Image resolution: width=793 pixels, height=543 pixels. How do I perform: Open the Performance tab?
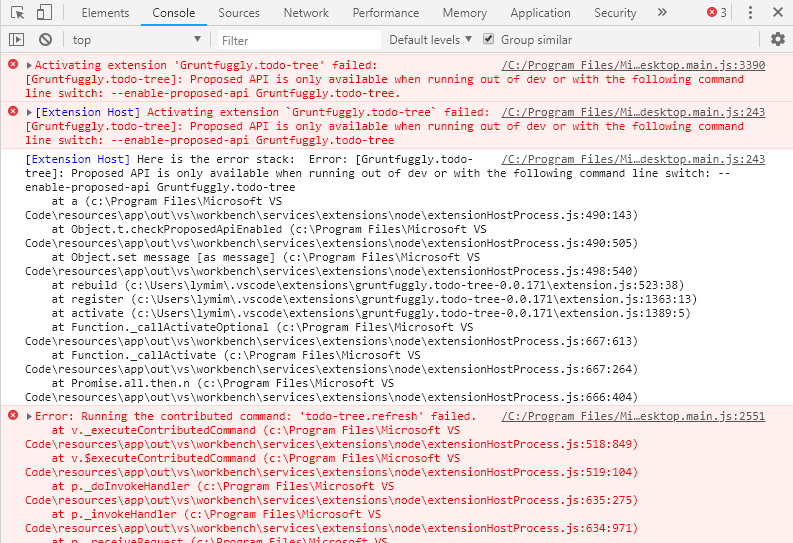tap(385, 13)
